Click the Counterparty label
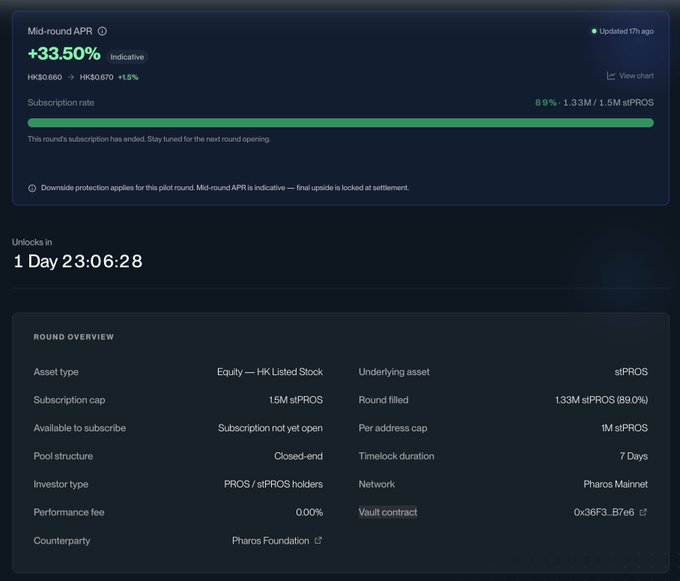The width and height of the screenshot is (680, 581). pyautogui.click(x=62, y=541)
